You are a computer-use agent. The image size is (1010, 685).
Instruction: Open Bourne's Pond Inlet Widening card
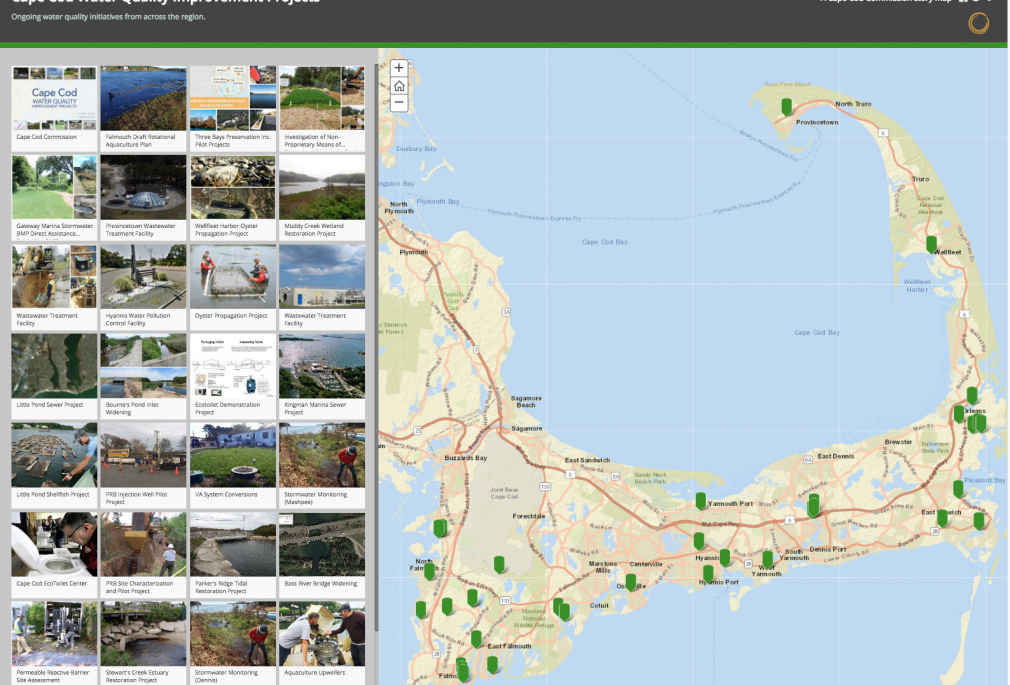[x=144, y=376]
